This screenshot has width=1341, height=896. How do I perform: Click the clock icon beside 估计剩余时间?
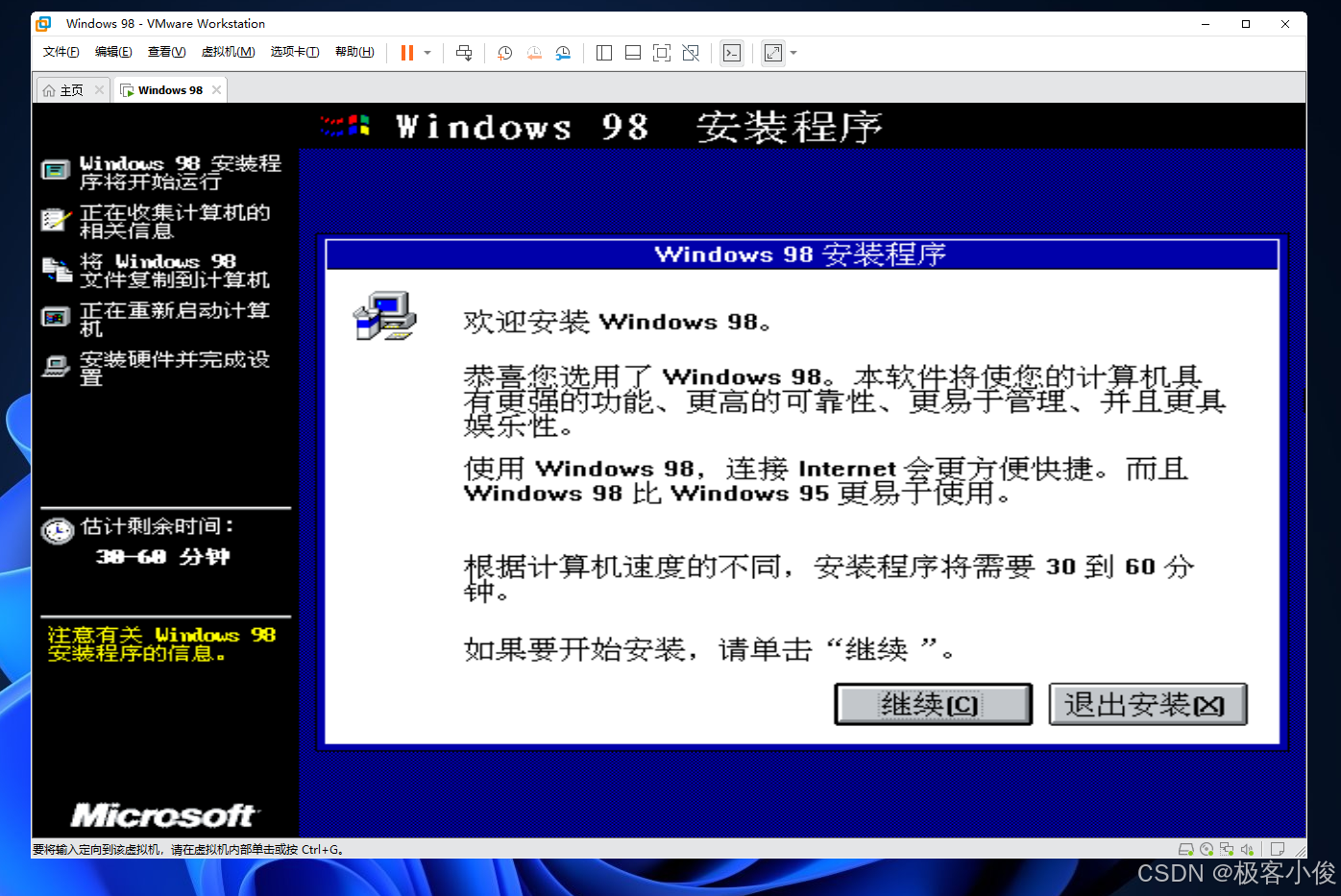click(x=58, y=530)
